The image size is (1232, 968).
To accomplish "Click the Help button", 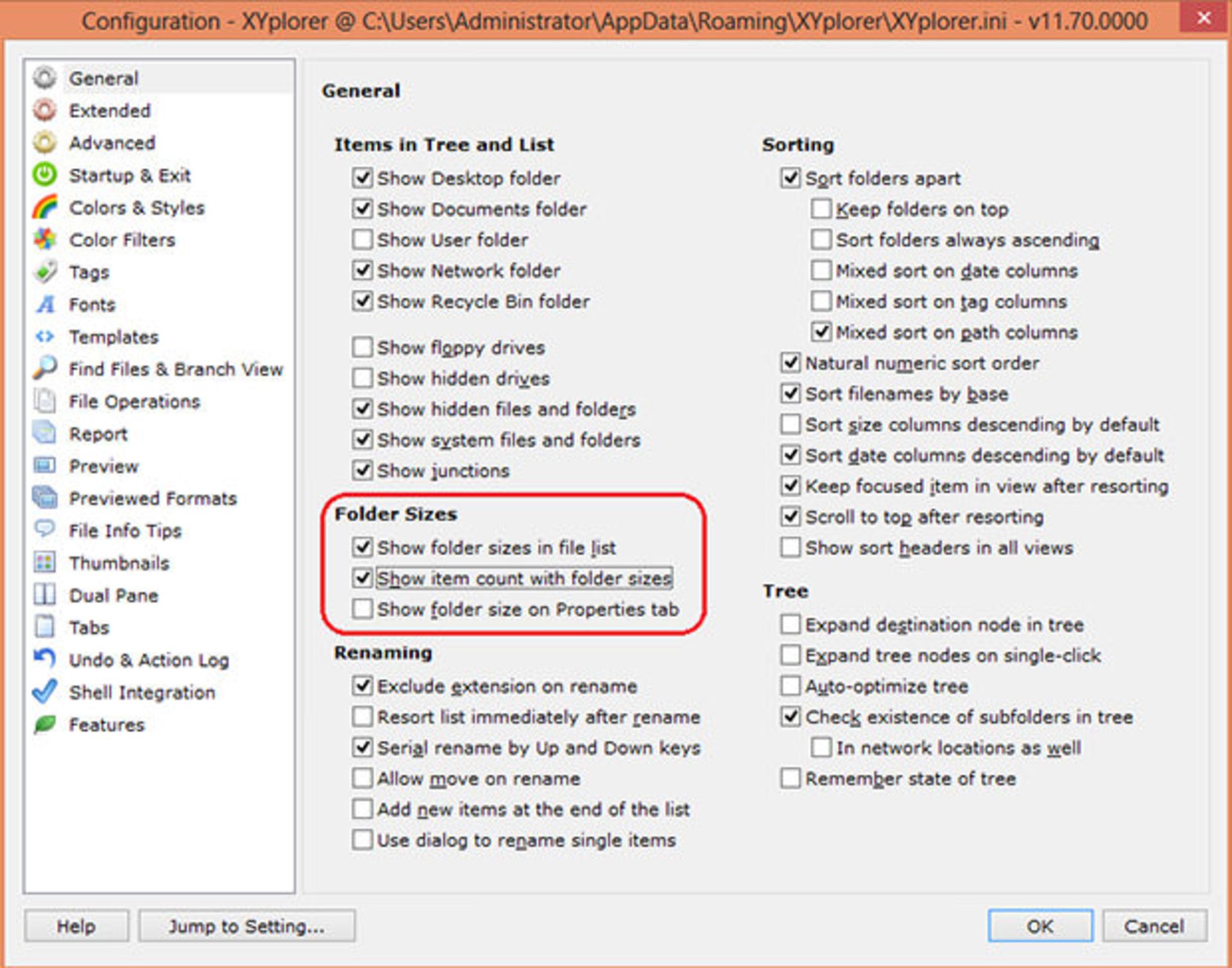I will coord(76,926).
